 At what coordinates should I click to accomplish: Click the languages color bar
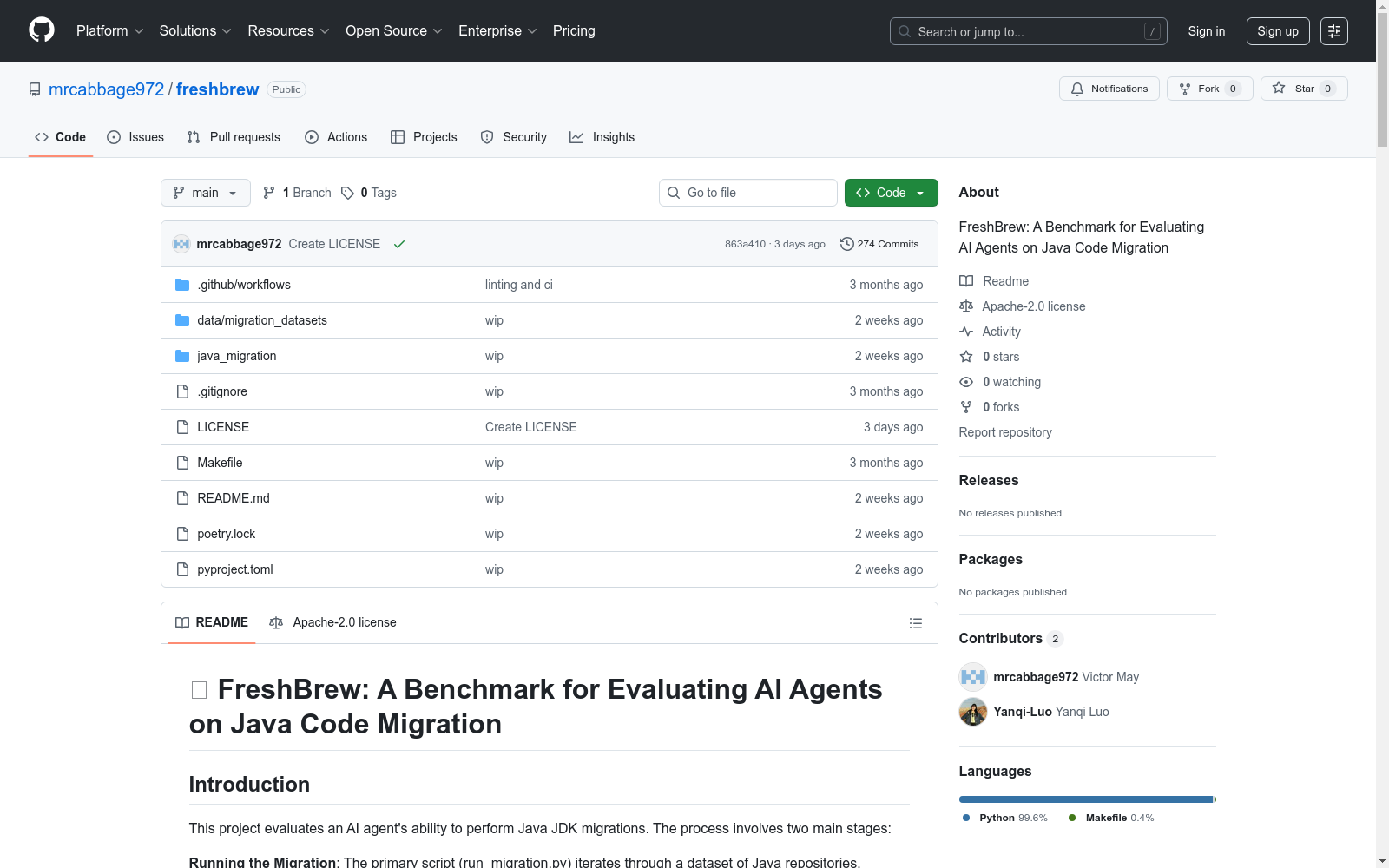(1087, 799)
